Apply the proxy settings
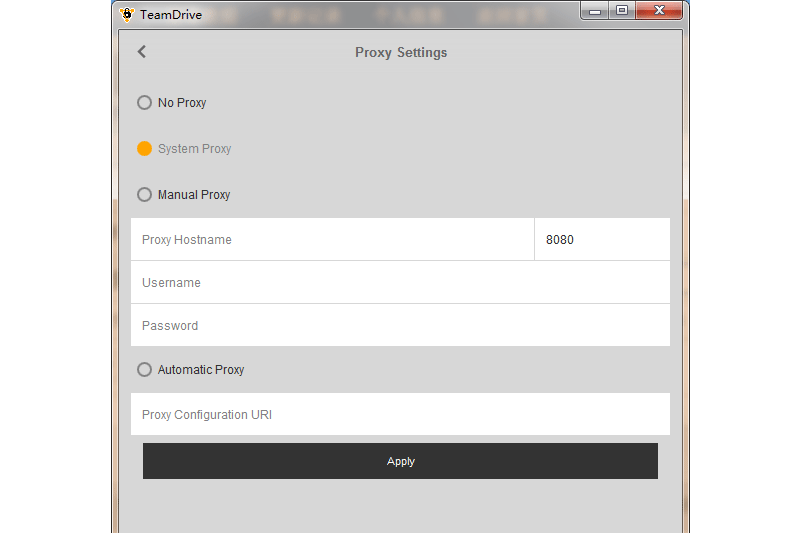The width and height of the screenshot is (800, 533). (x=401, y=461)
